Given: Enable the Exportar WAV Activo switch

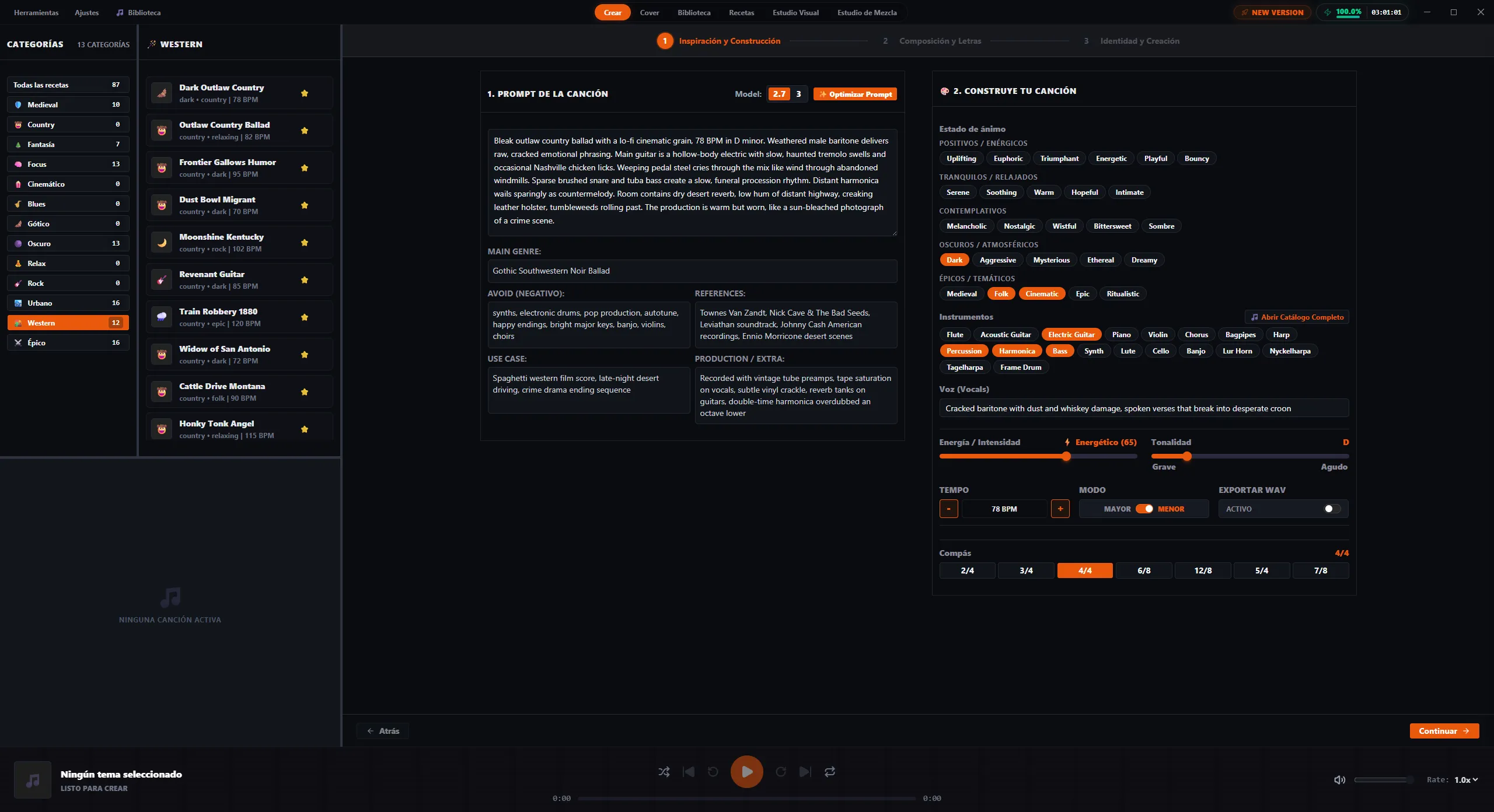Looking at the screenshot, I should tap(1332, 509).
